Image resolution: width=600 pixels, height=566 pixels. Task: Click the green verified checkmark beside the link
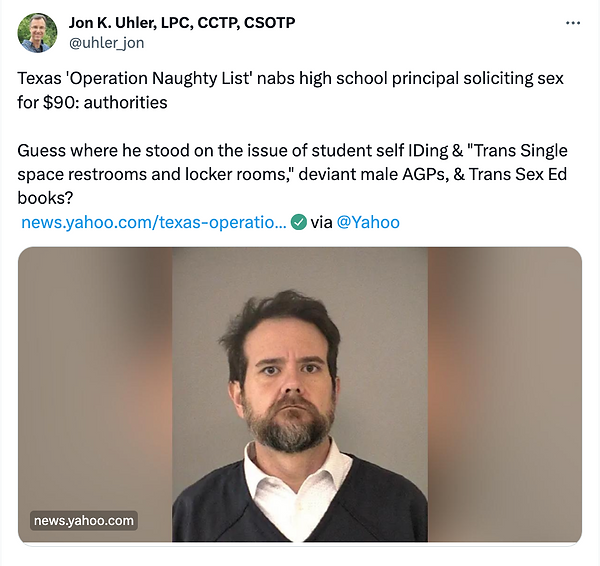click(298, 222)
